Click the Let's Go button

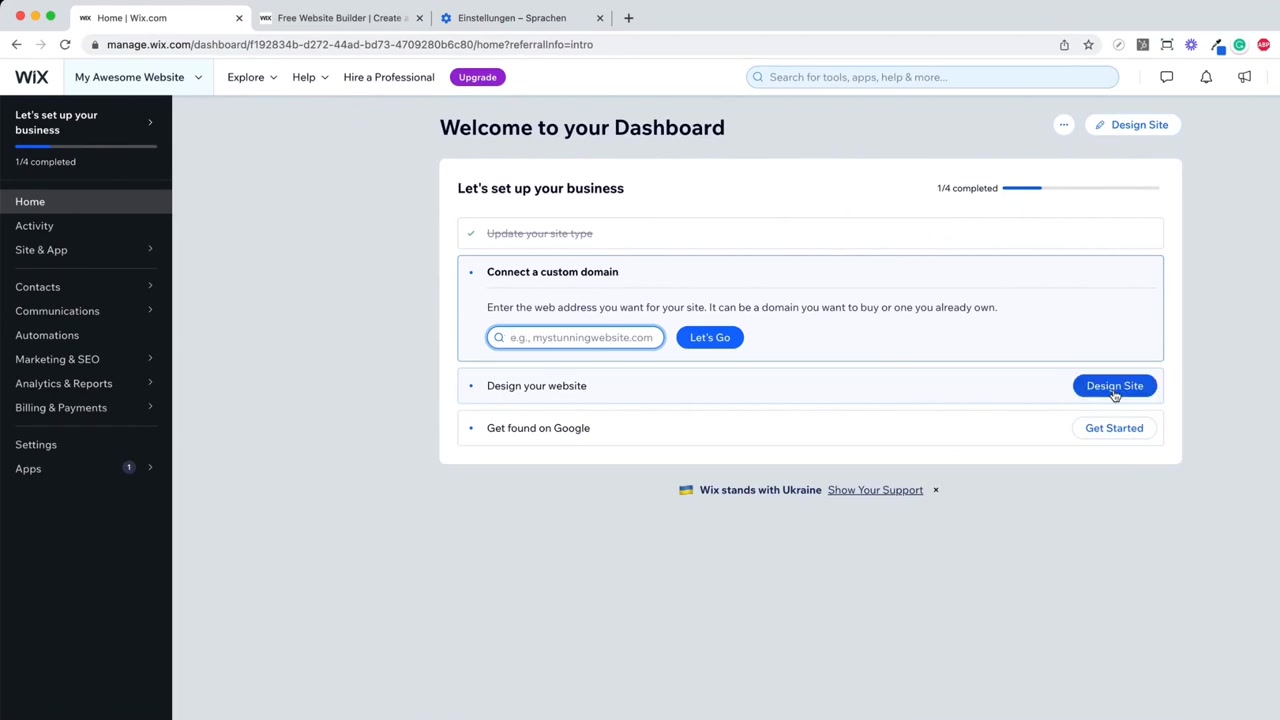pyautogui.click(x=710, y=337)
